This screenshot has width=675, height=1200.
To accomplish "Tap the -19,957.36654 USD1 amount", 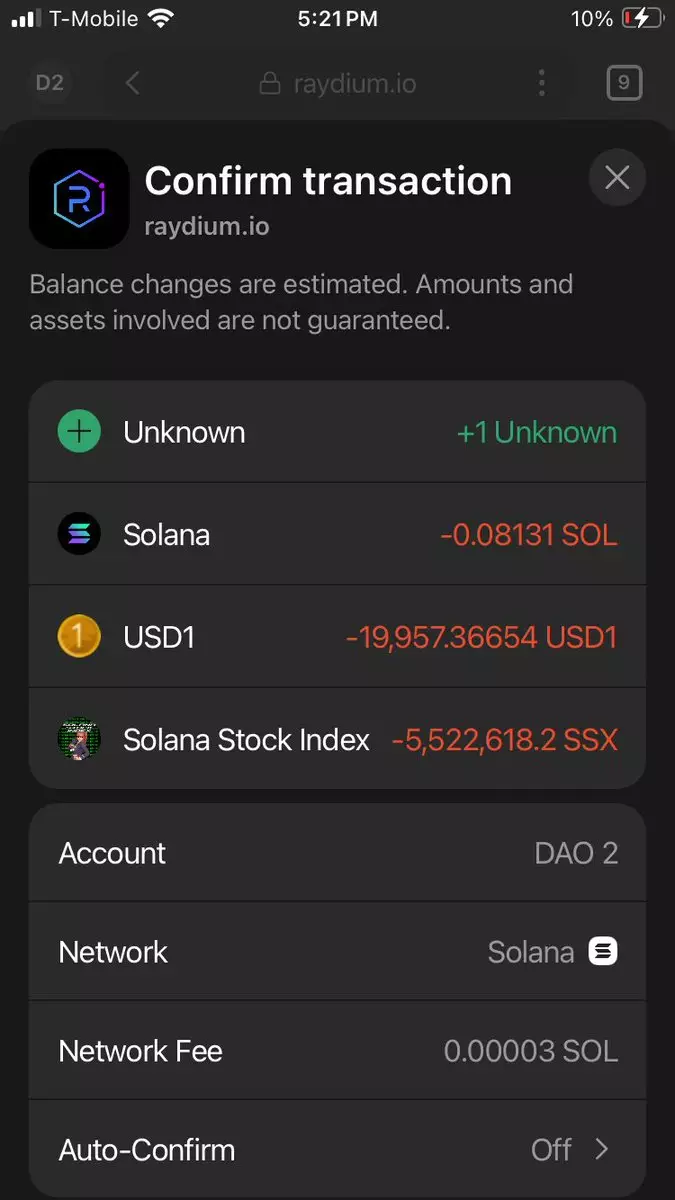I will pyautogui.click(x=481, y=637).
